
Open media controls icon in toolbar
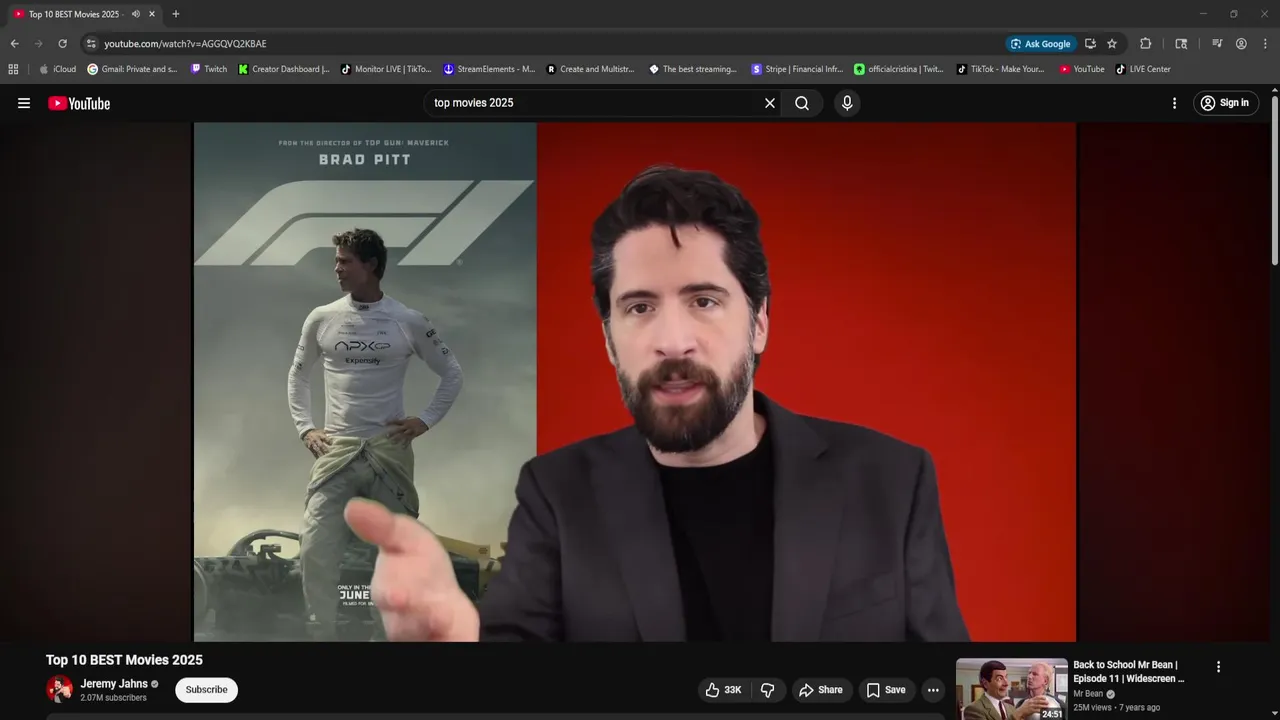tap(1217, 44)
